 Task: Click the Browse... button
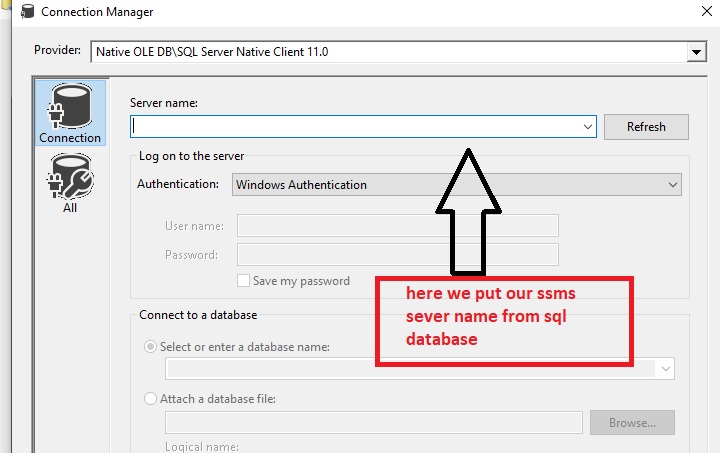632,422
